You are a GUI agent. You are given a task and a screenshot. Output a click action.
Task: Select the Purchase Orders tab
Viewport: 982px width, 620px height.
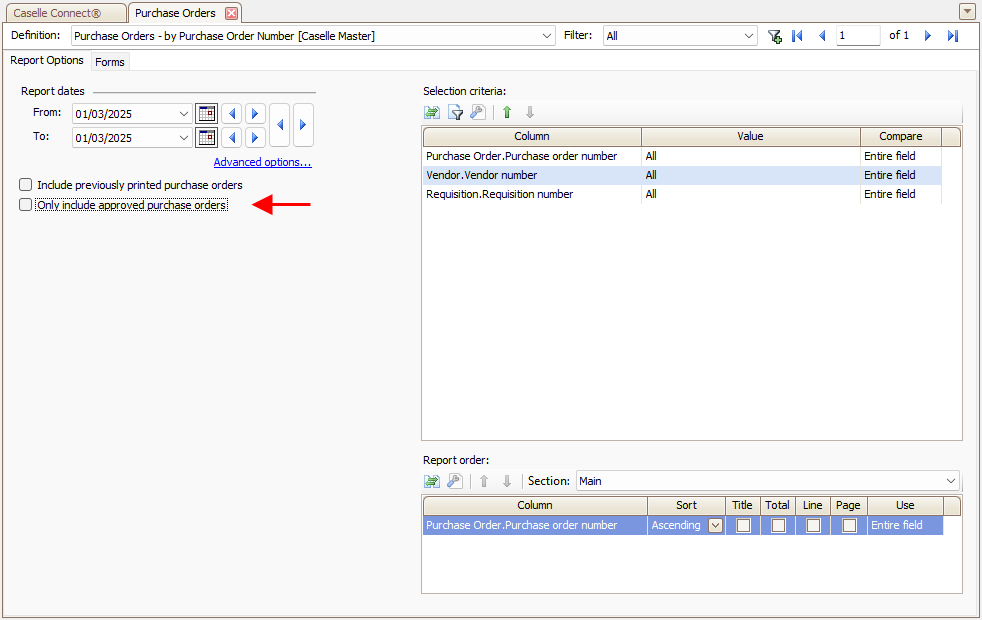click(x=175, y=13)
